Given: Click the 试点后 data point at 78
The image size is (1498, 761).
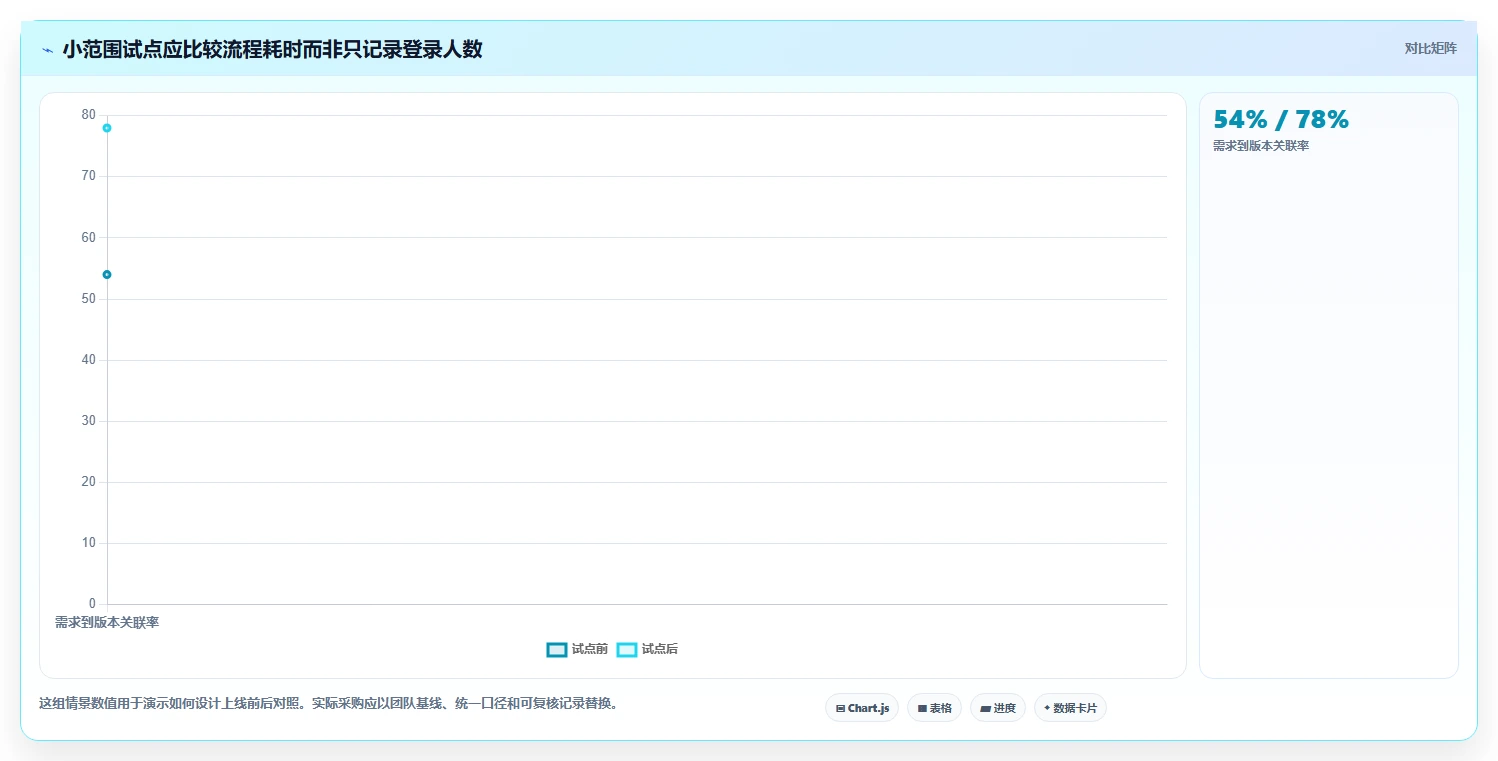Looking at the screenshot, I should [107, 128].
